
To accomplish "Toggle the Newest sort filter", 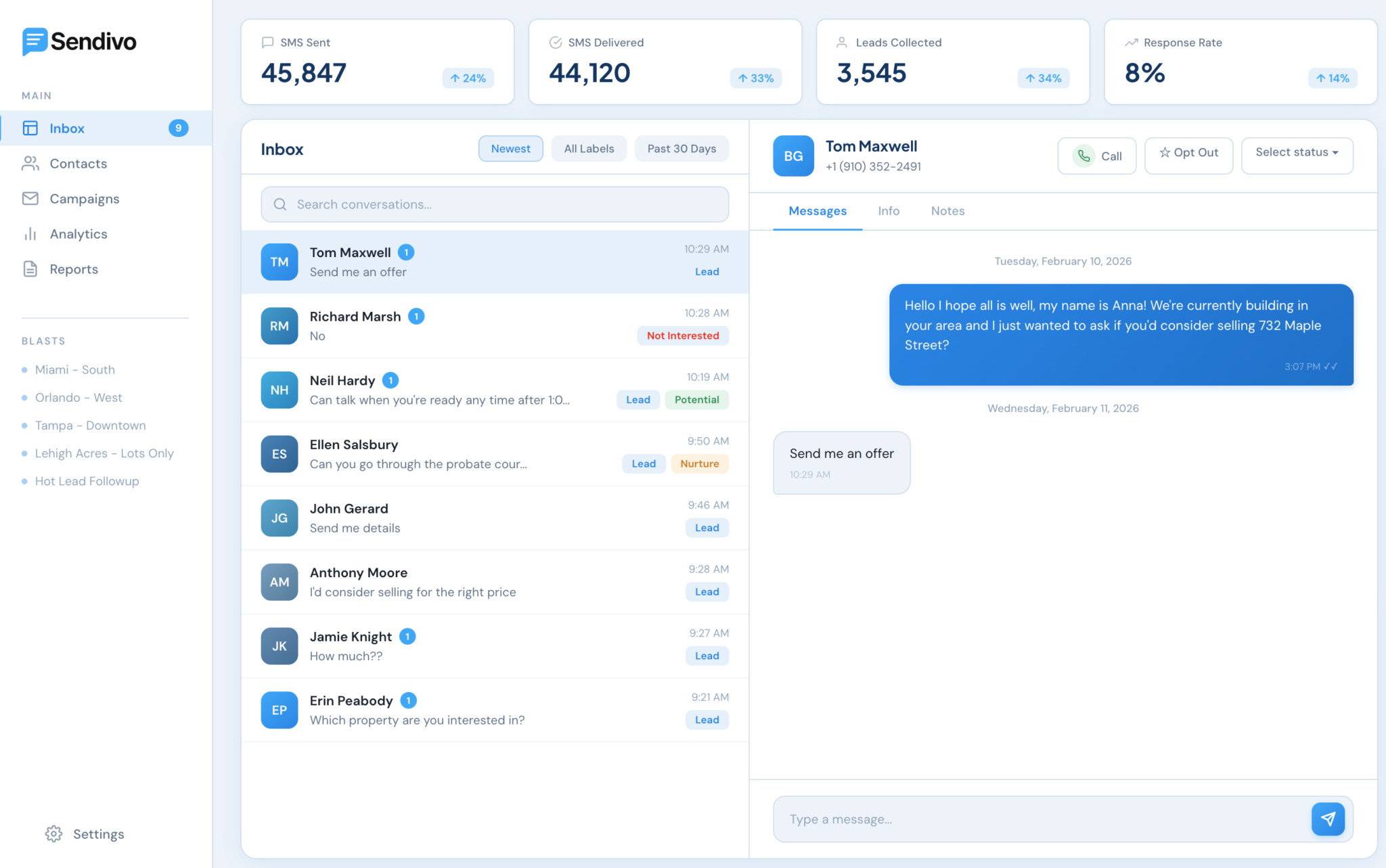I will point(510,149).
